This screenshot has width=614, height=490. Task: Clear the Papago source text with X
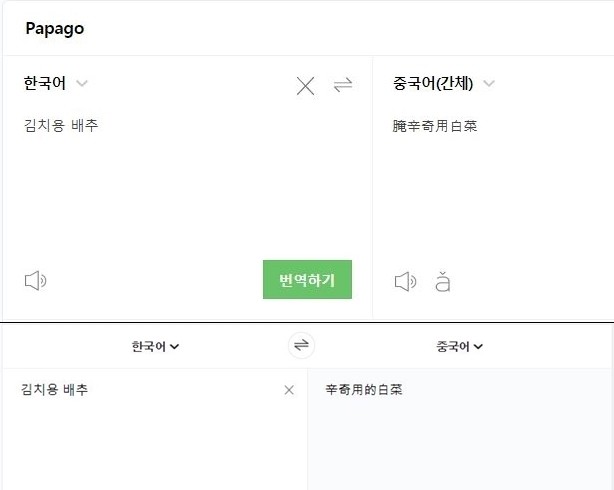pyautogui.click(x=305, y=86)
